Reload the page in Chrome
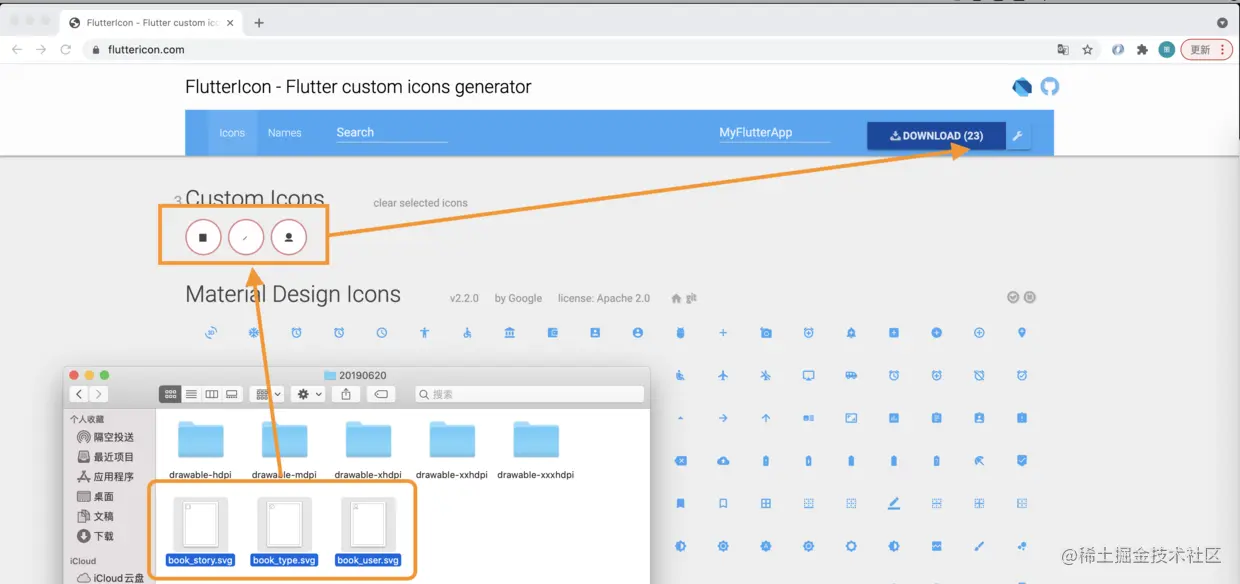Image resolution: width=1240 pixels, height=584 pixels. pyautogui.click(x=66, y=50)
